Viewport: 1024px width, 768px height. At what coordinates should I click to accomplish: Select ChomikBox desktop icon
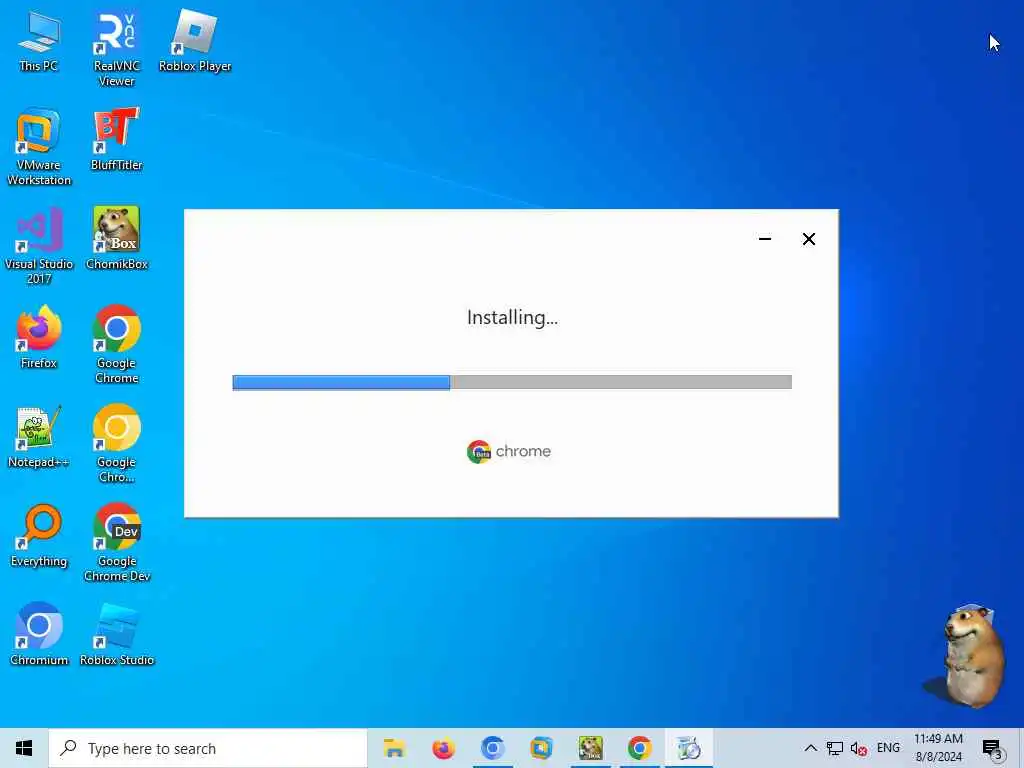tap(116, 238)
